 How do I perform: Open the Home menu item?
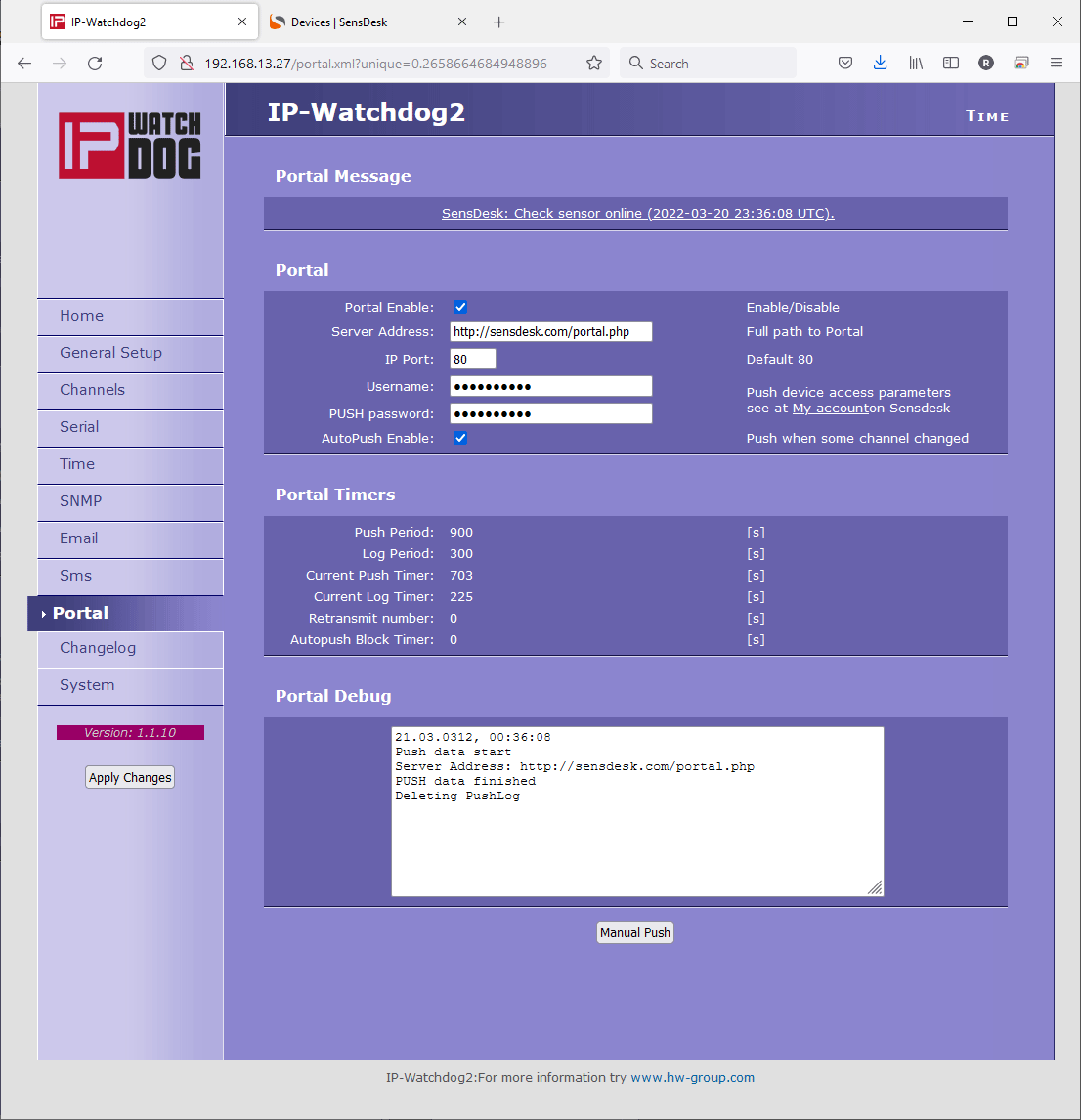130,316
